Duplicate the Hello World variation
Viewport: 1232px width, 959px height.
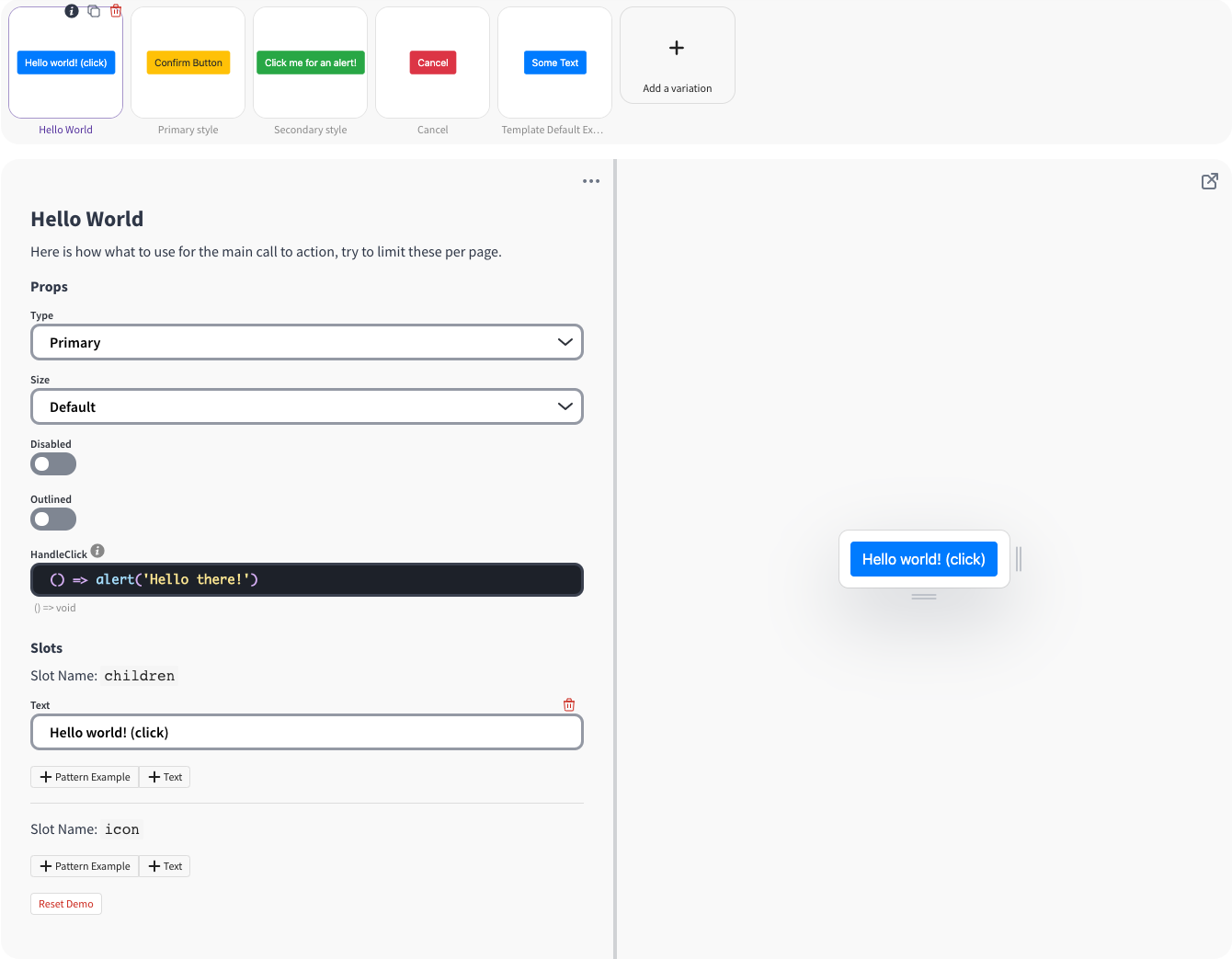click(94, 11)
